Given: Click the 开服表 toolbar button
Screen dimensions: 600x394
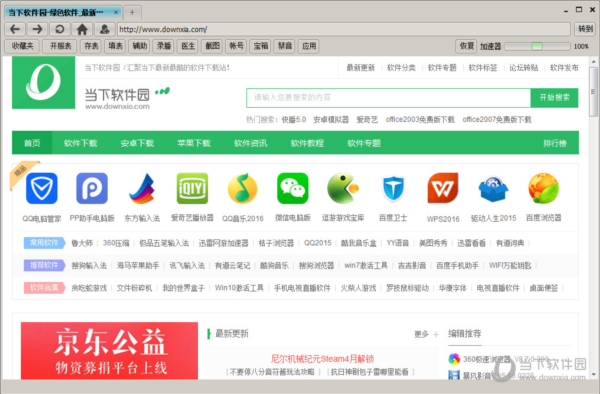Looking at the screenshot, I should [60, 46].
